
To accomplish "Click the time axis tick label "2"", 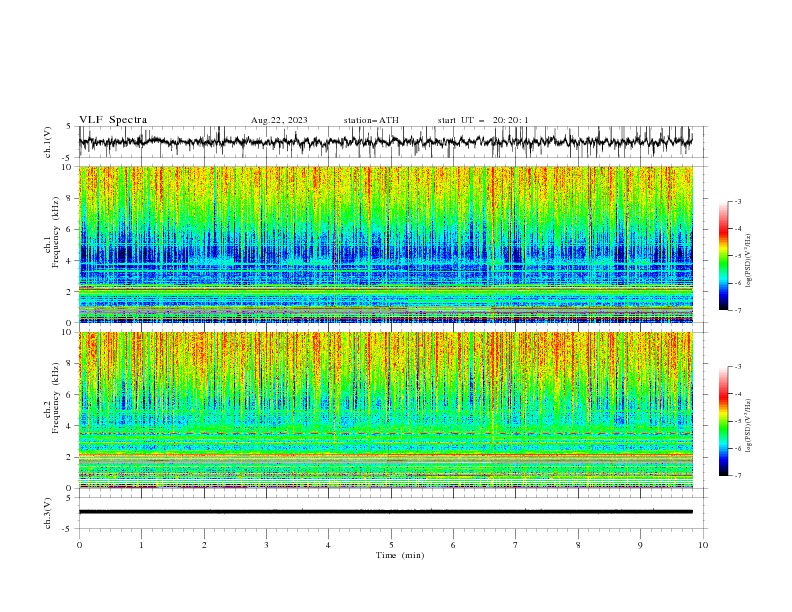I will pyautogui.click(x=204, y=545).
